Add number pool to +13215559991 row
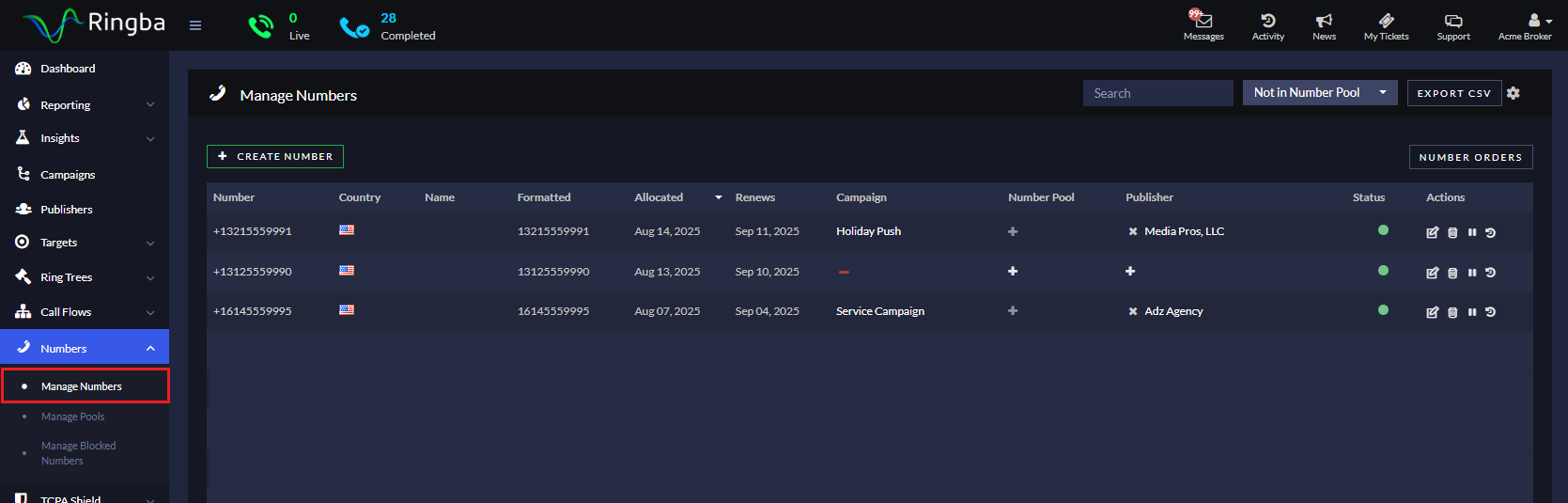 [x=1013, y=231]
